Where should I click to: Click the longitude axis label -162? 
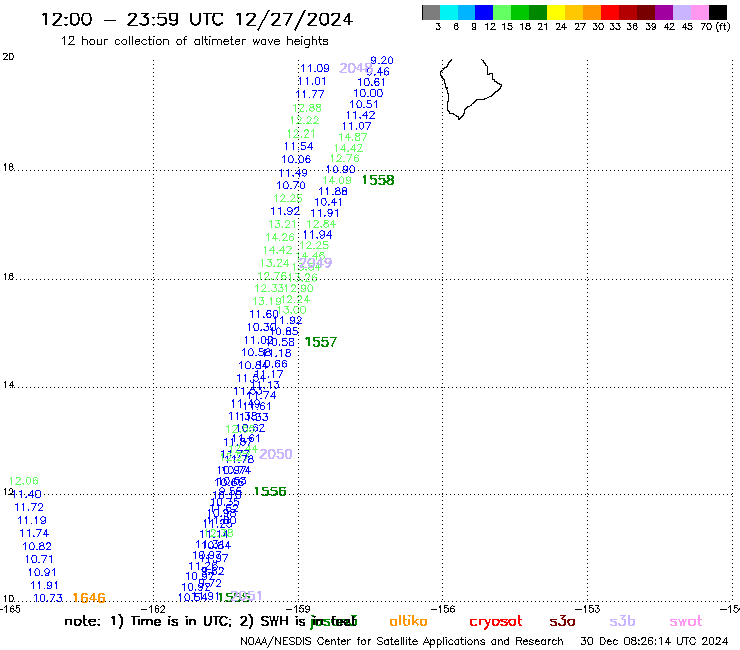(x=154, y=609)
